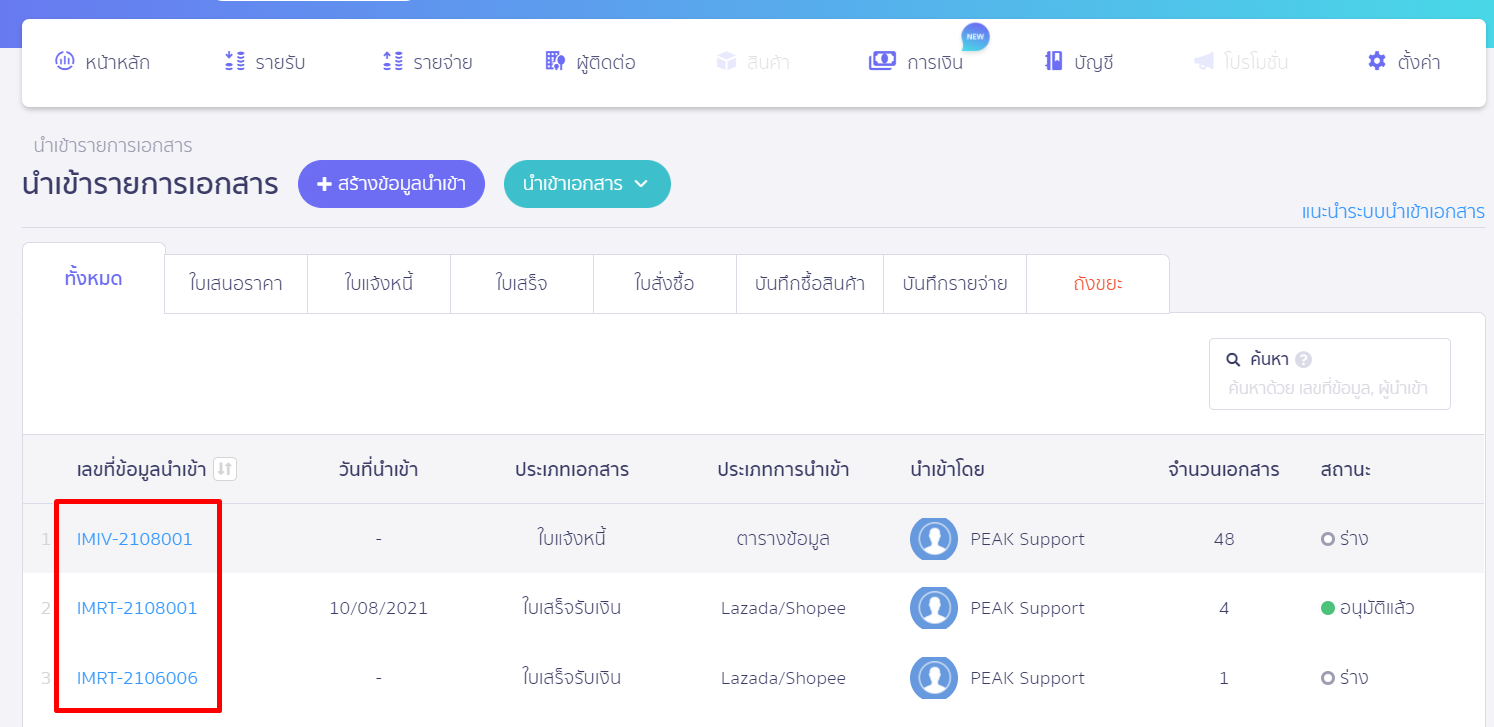Sort by import number column icon
Viewport: 1494px width, 727px height.
pyautogui.click(x=225, y=469)
